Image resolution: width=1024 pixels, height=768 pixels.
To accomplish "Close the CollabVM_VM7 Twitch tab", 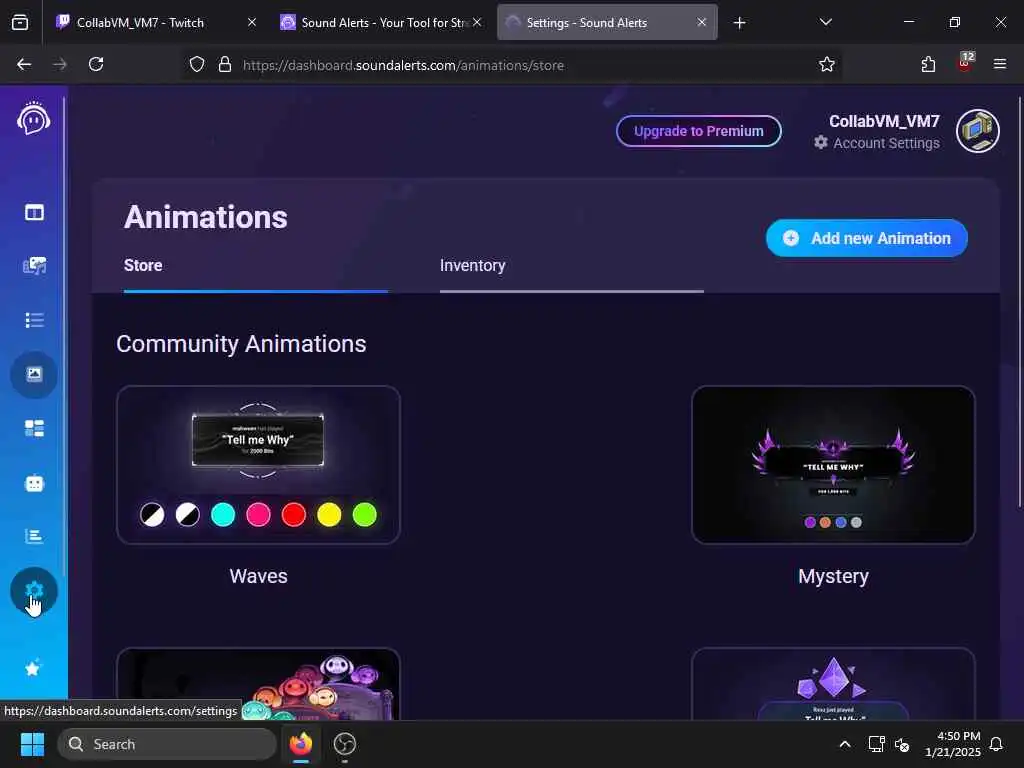I will pyautogui.click(x=252, y=22).
